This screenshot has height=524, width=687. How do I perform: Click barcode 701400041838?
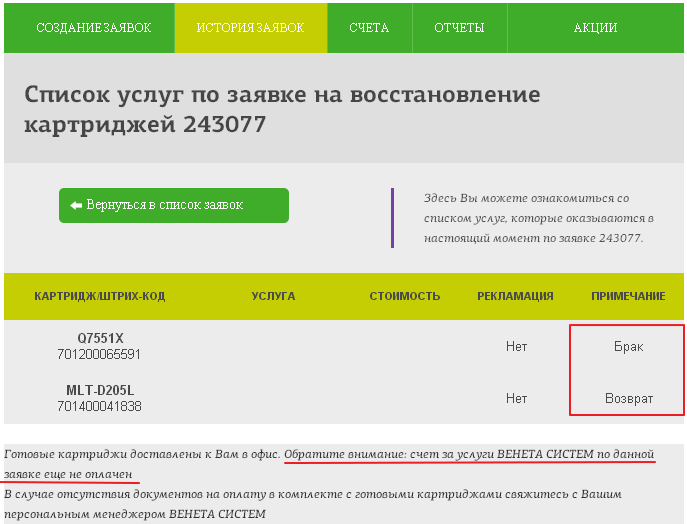(x=99, y=406)
